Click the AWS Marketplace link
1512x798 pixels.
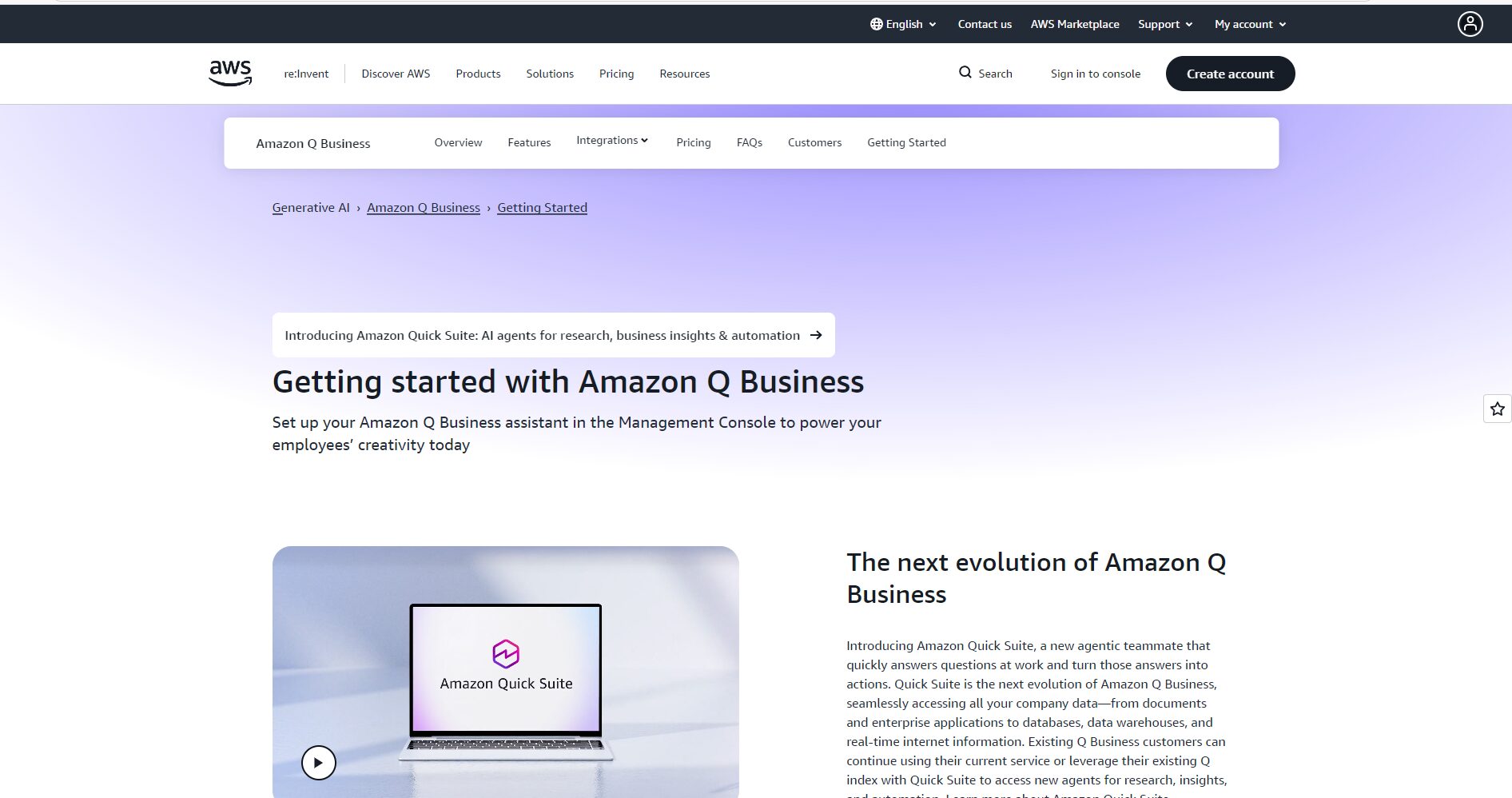click(1074, 24)
